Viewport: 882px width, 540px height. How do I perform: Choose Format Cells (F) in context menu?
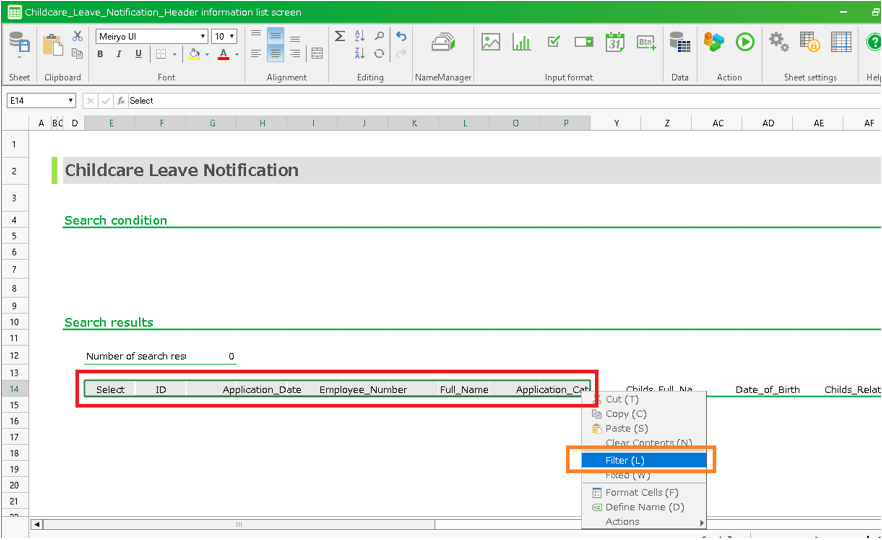point(641,492)
